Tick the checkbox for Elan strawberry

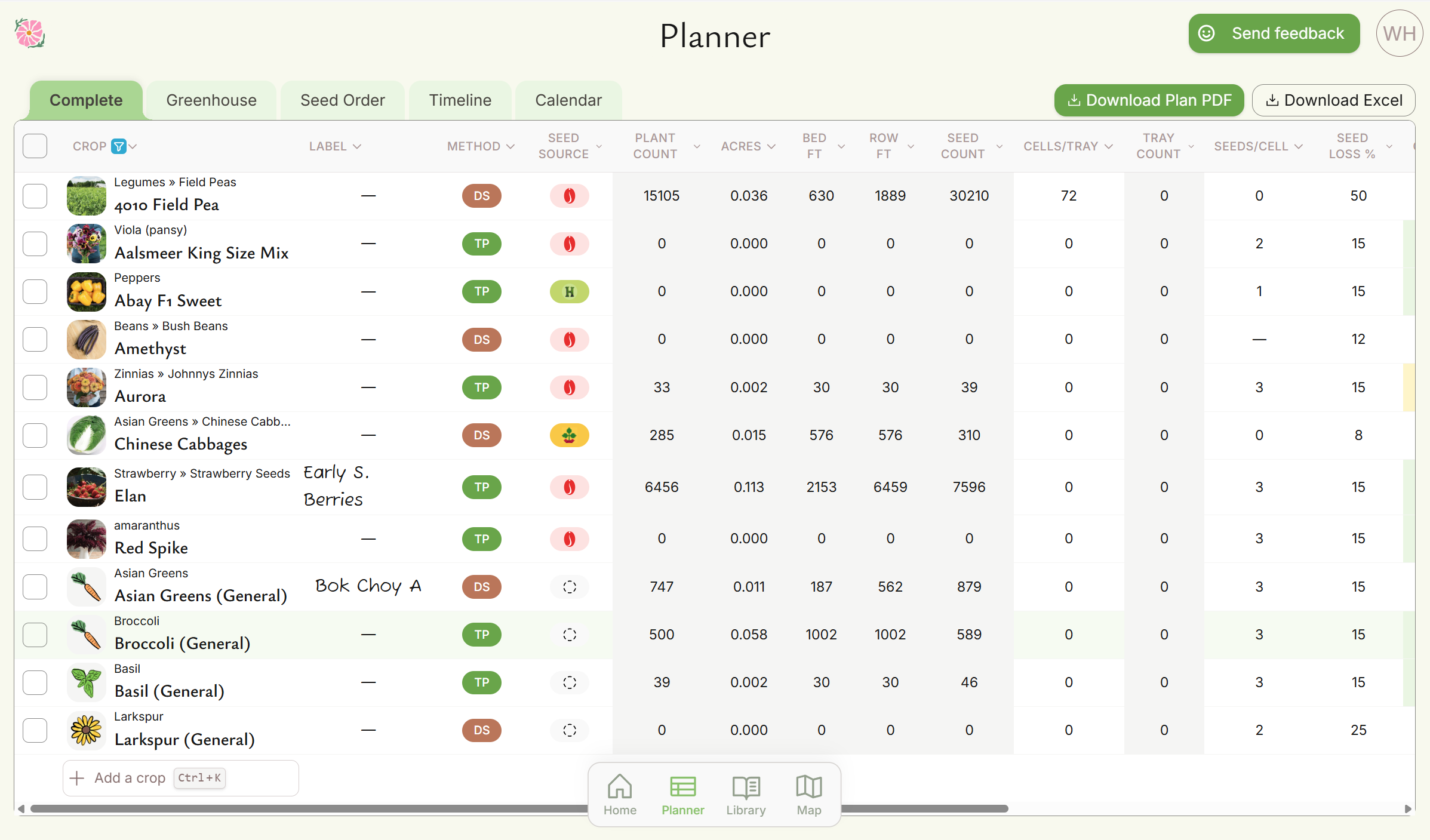click(35, 487)
